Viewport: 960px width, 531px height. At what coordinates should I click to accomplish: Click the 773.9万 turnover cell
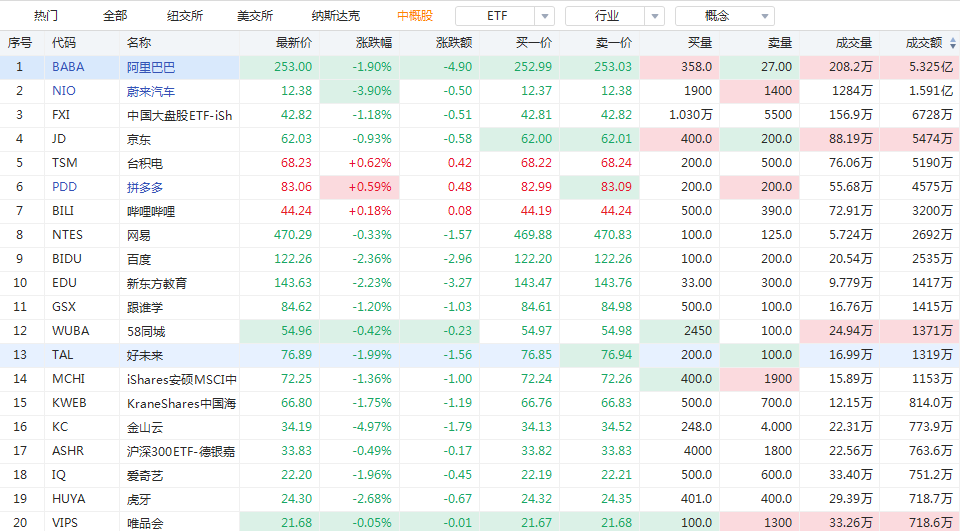pos(920,427)
